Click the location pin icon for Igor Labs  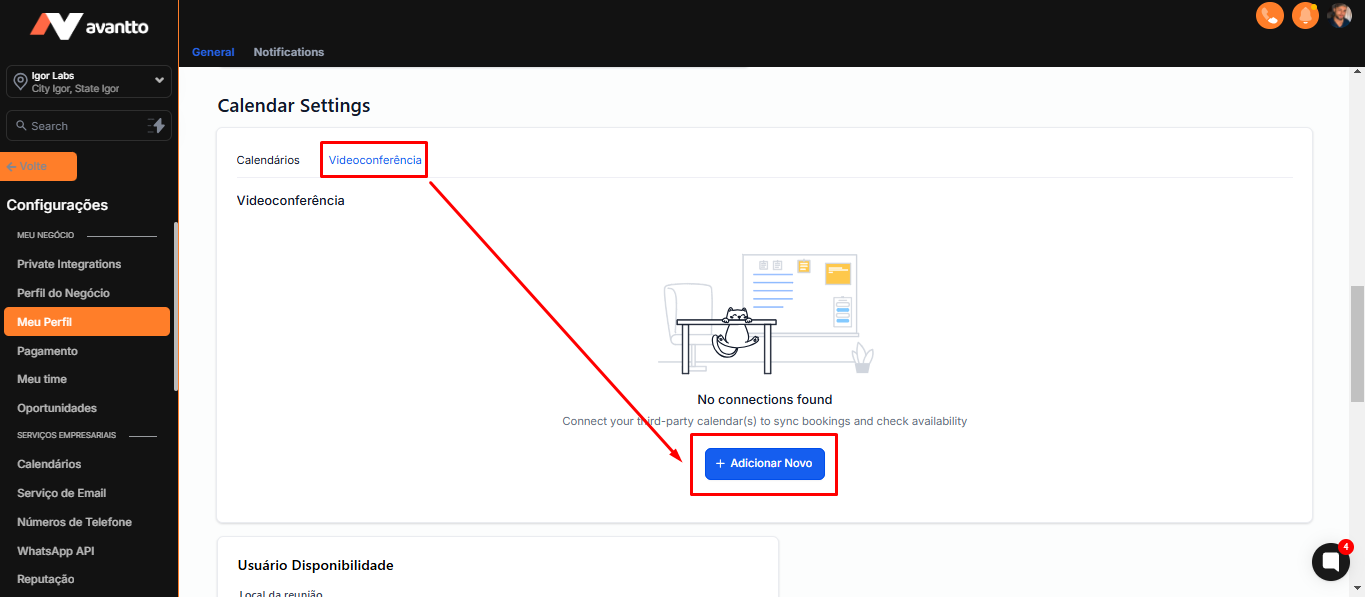tap(20, 82)
